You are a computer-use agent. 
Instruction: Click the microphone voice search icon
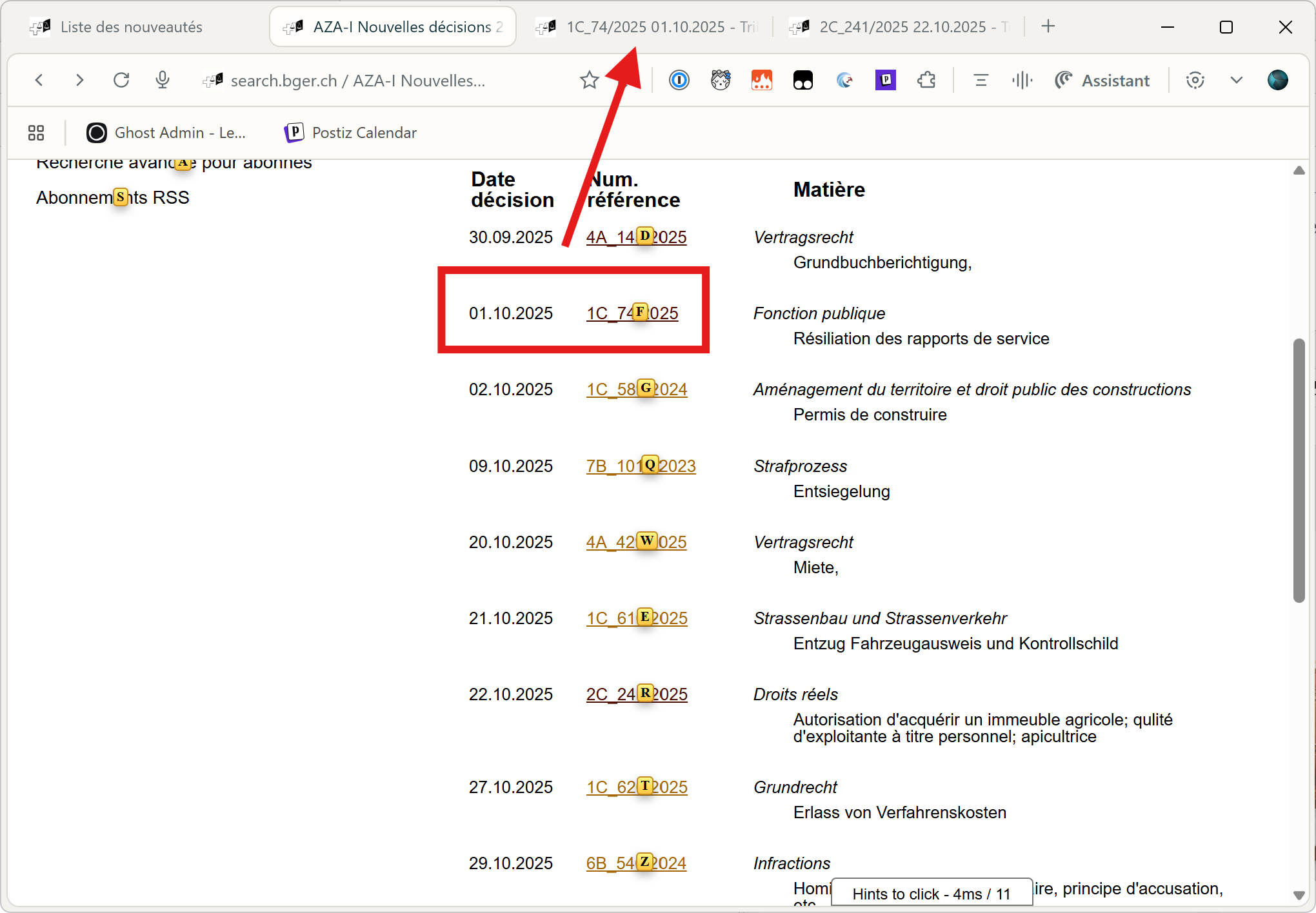coord(163,80)
